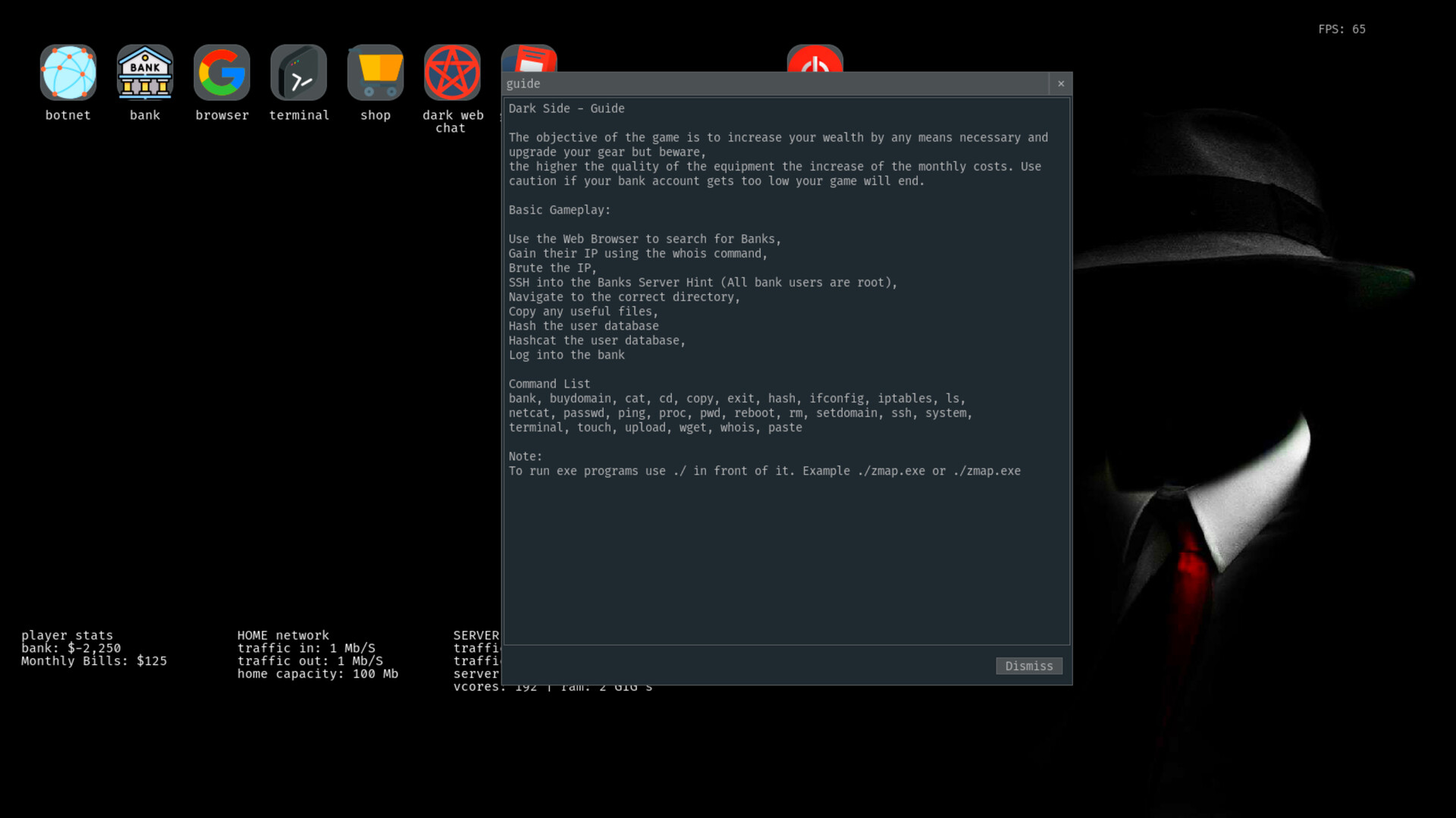Click the Basic Gameplay section text
Screen dimensions: 1456x818
point(560,210)
